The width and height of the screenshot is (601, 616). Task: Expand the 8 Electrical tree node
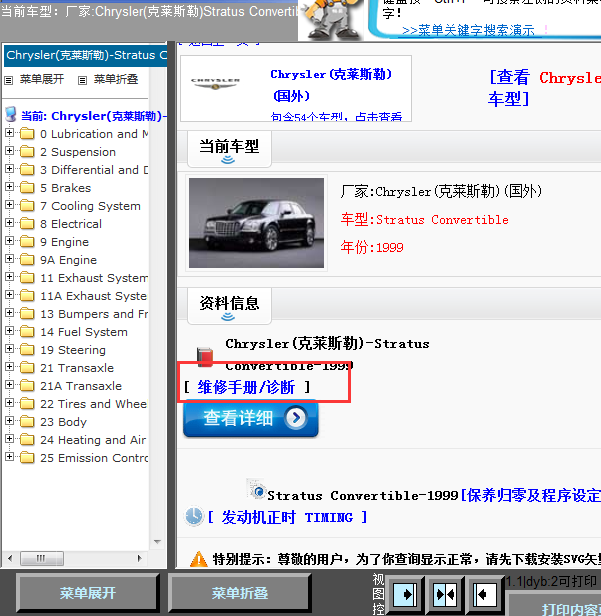pyautogui.click(x=9, y=223)
